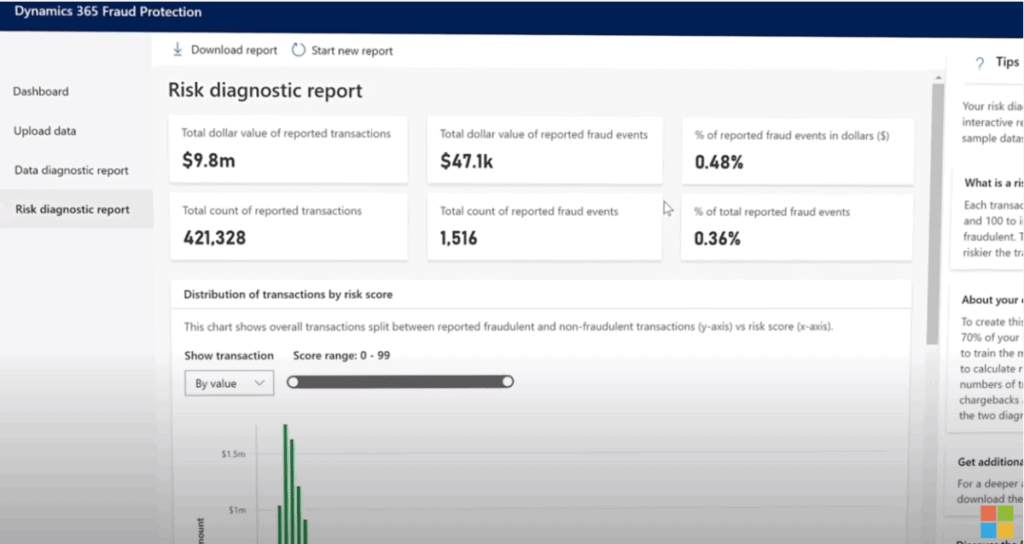Image resolution: width=1024 pixels, height=544 pixels.
Task: Click the left handle of score range slider
Action: pos(293,382)
